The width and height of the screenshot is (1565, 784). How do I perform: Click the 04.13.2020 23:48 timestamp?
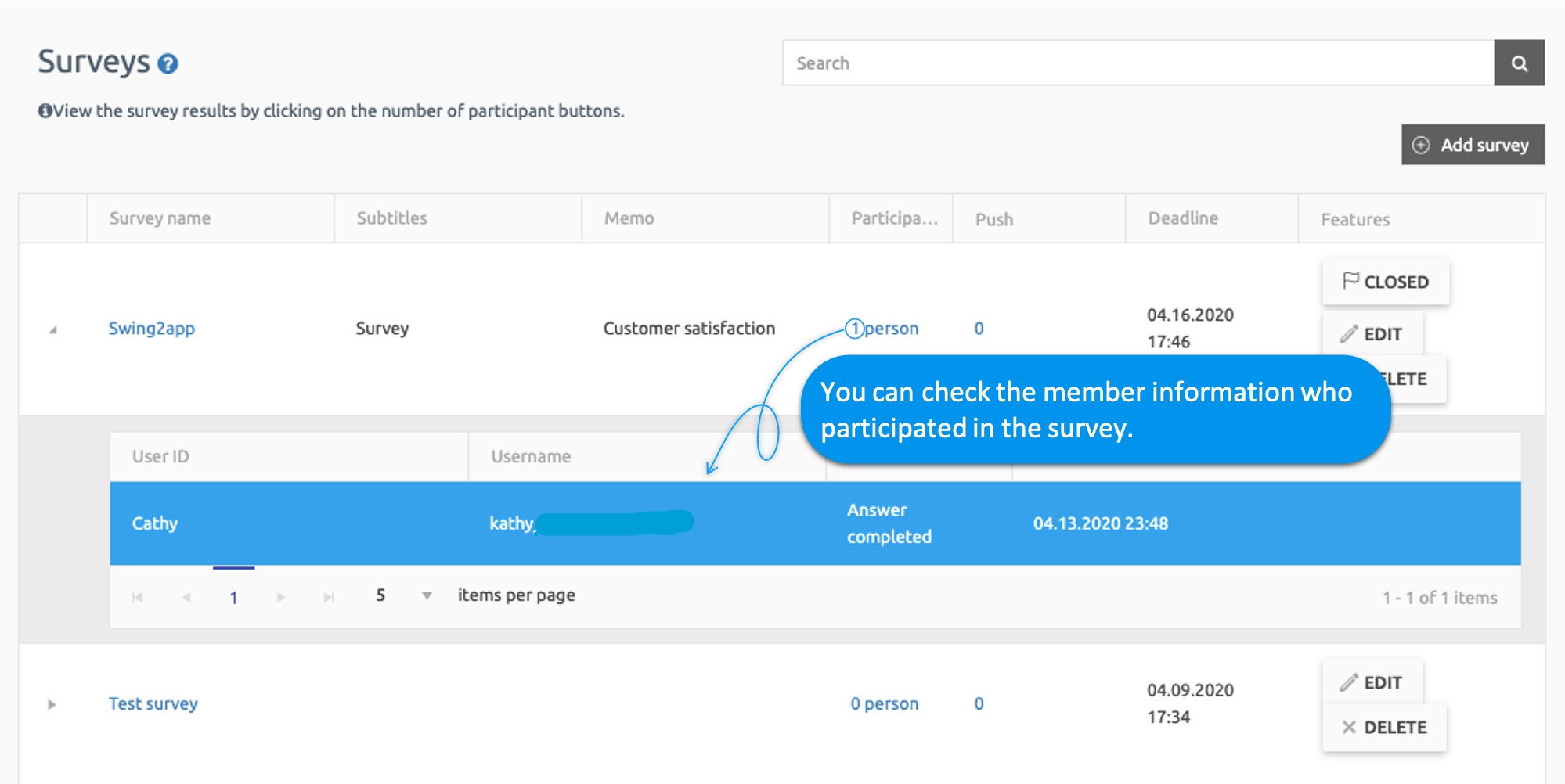(1100, 523)
